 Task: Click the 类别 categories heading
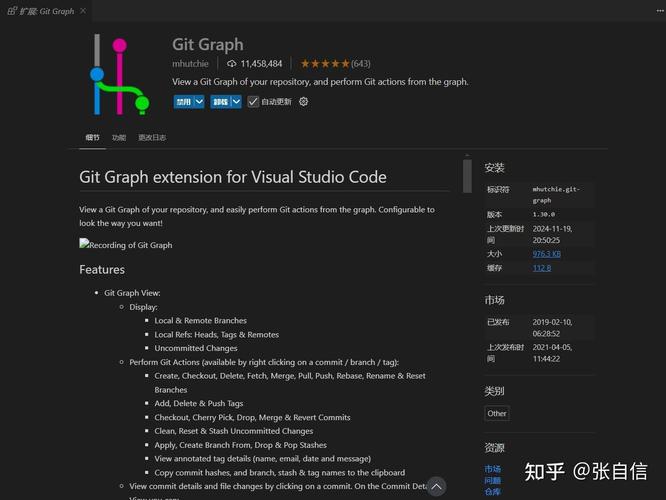[x=494, y=391]
